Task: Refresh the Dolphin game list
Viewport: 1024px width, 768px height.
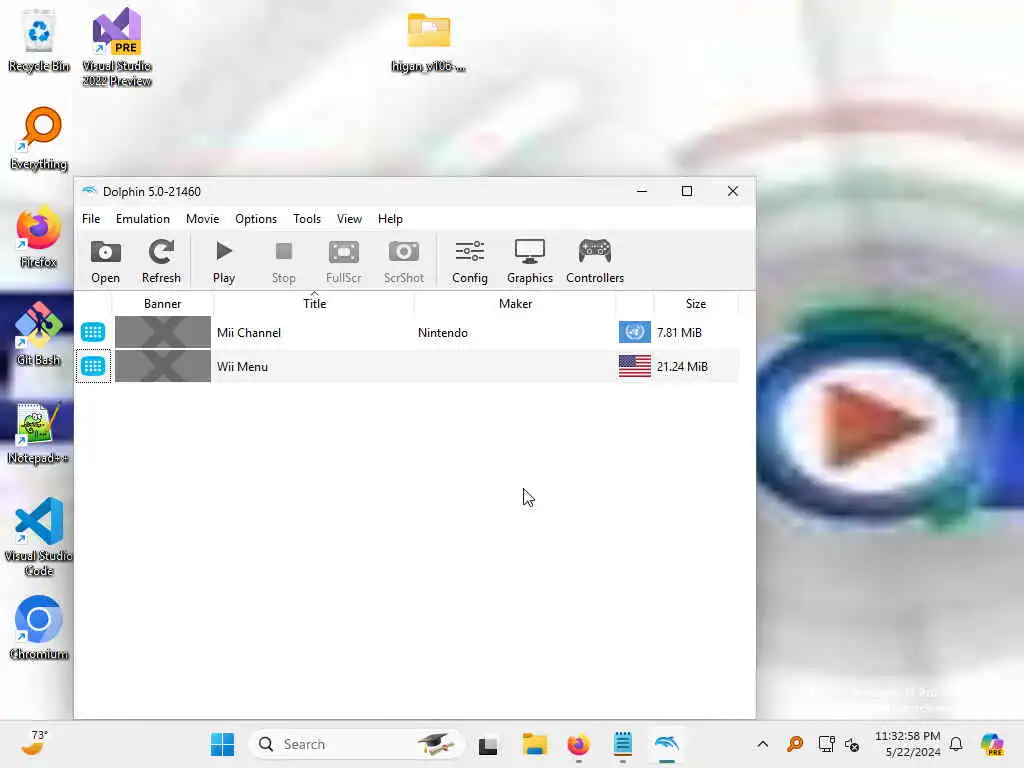Action: click(161, 261)
